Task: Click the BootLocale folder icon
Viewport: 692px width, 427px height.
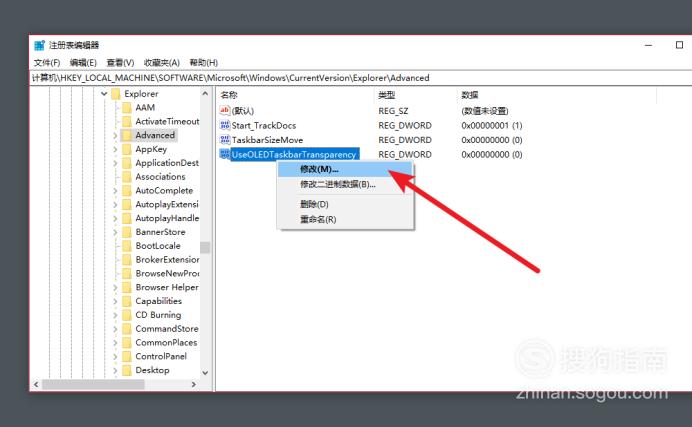Action: (127, 246)
